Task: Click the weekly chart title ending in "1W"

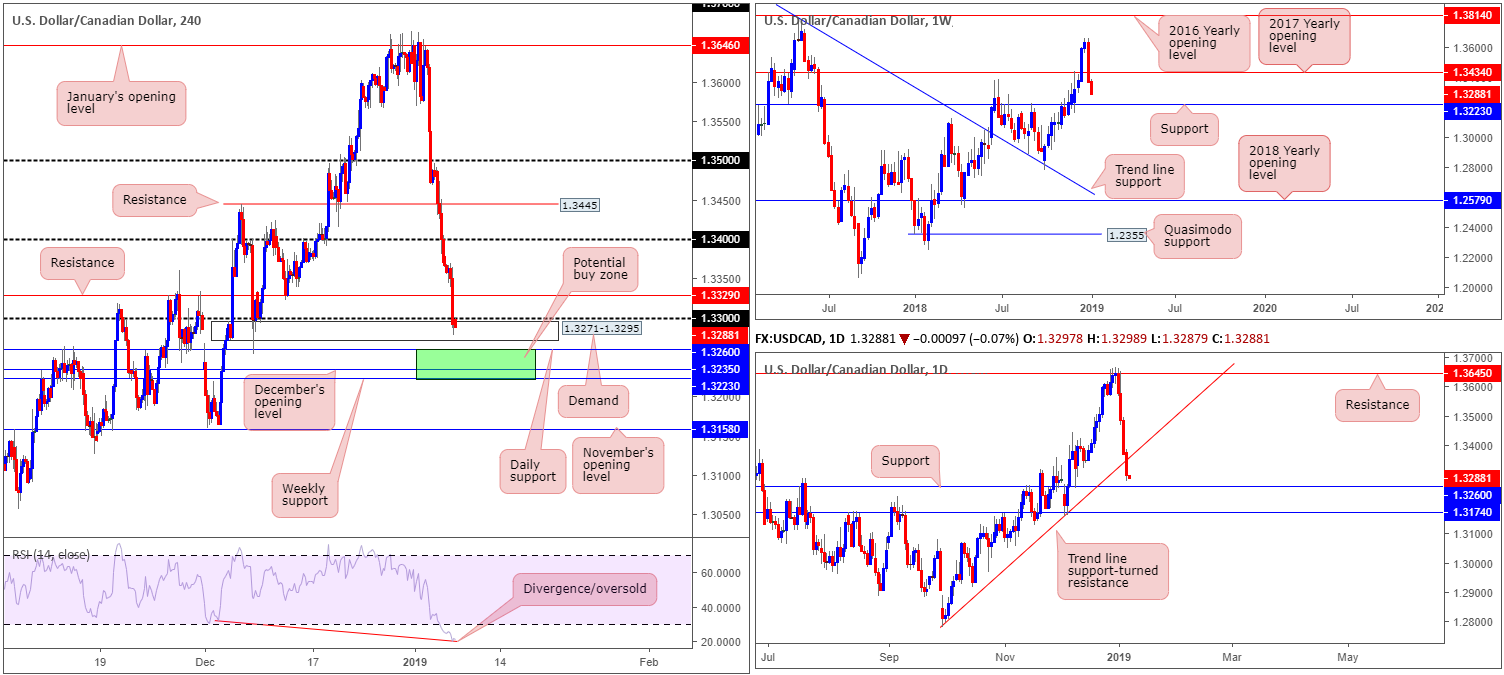Action: [x=858, y=20]
